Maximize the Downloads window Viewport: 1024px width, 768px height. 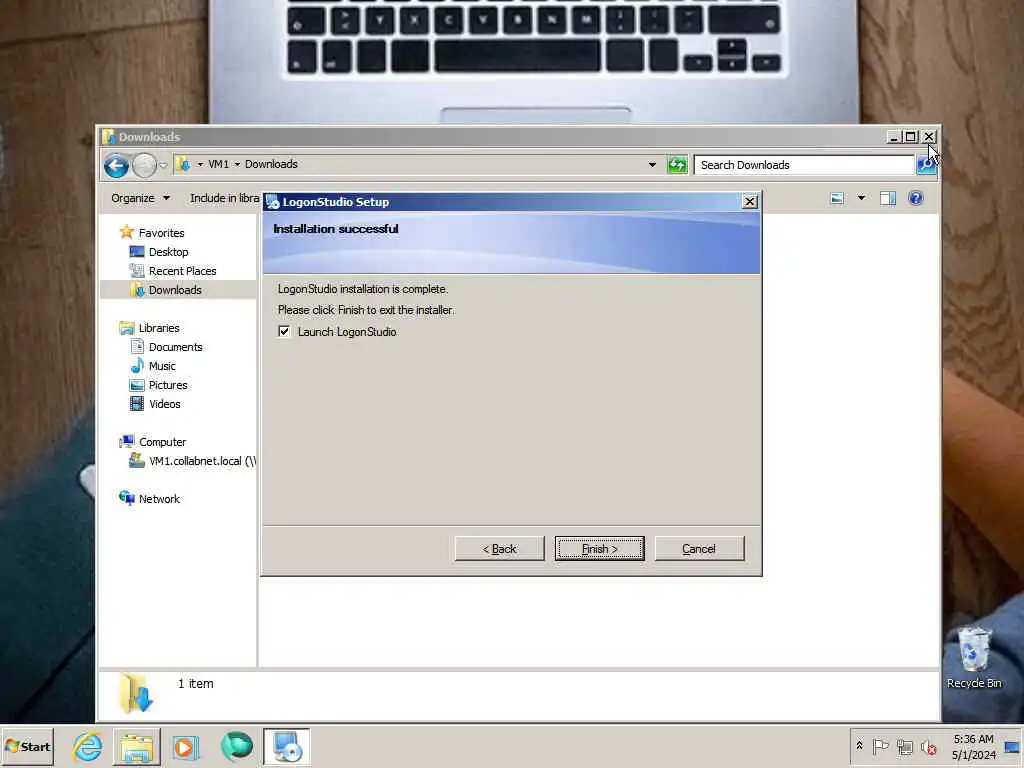(910, 136)
